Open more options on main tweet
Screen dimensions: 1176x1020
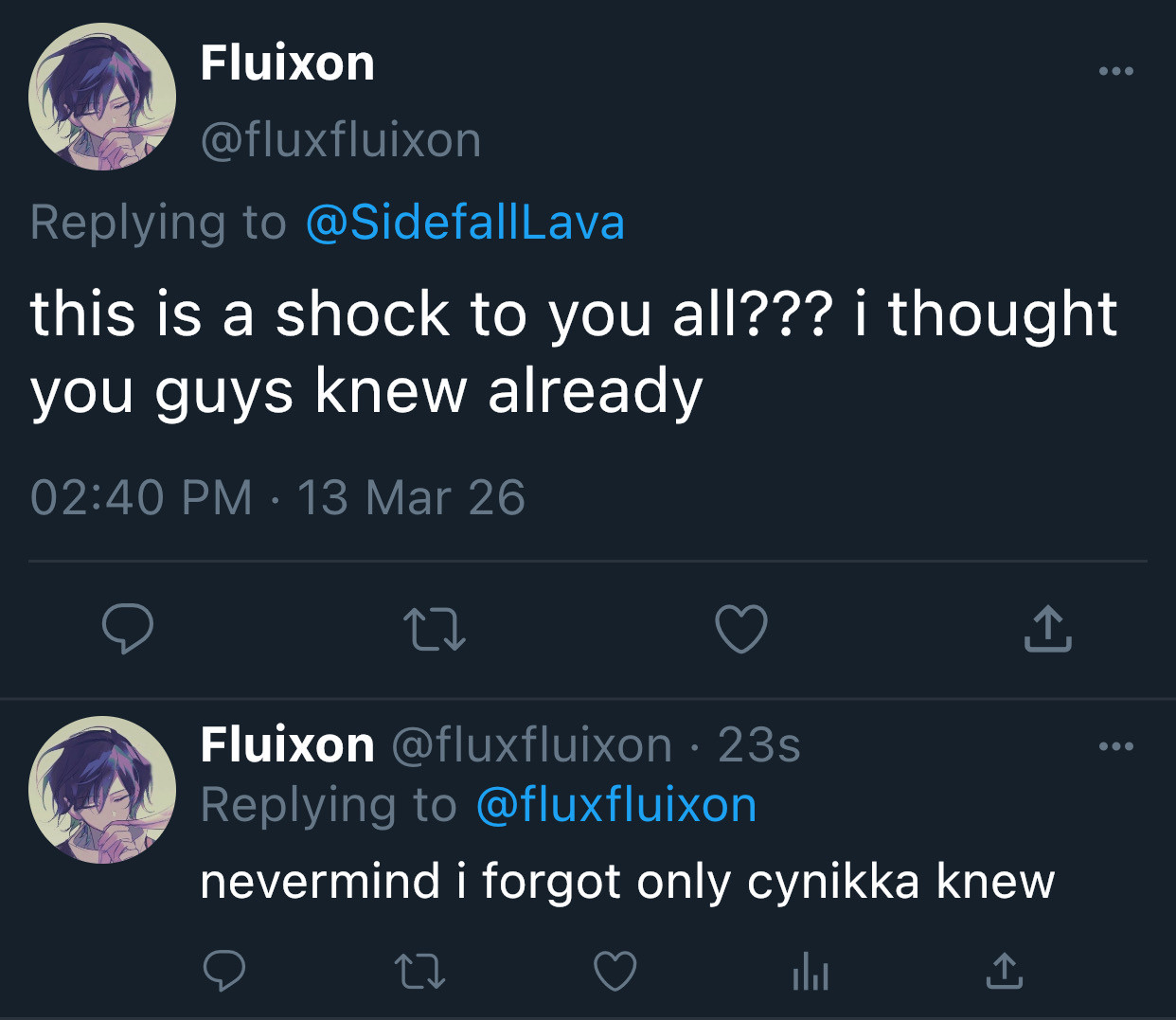click(x=1115, y=72)
